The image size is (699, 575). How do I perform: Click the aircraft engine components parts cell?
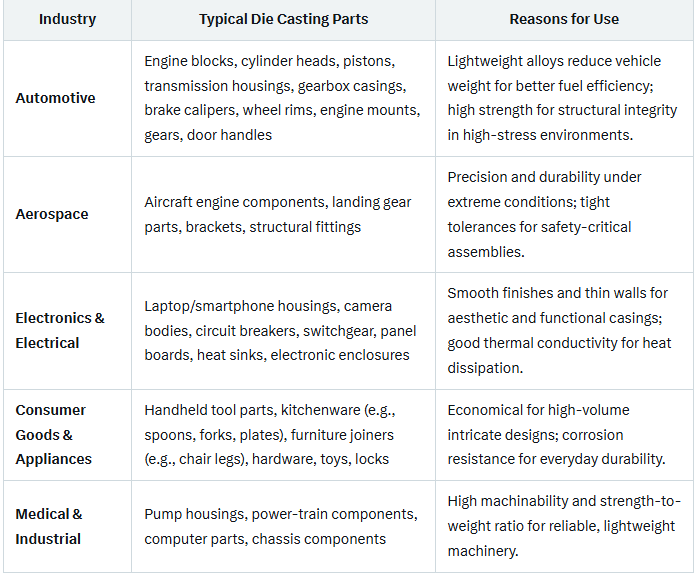pyautogui.click(x=278, y=214)
